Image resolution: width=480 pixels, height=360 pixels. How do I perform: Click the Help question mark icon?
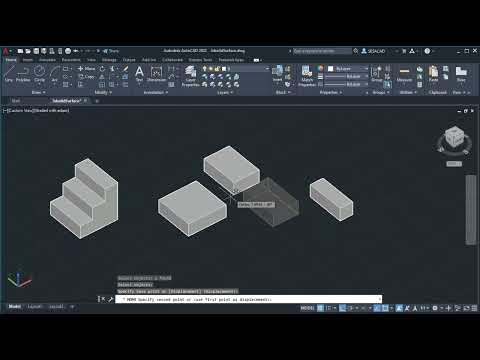click(427, 51)
